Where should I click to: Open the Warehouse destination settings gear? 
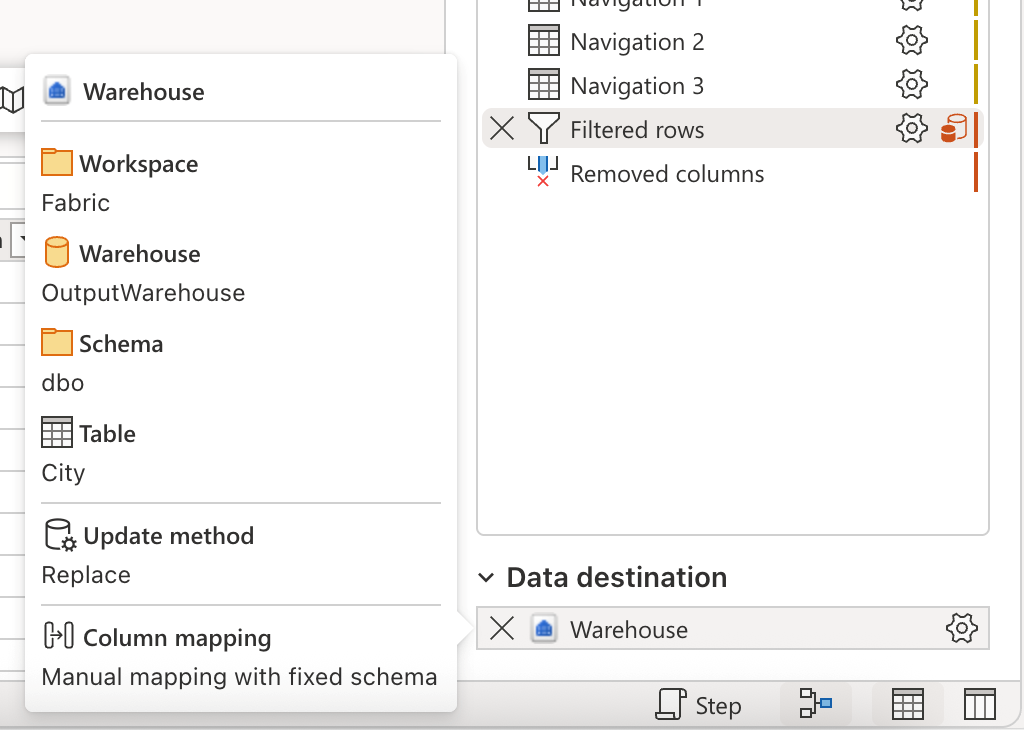point(961,628)
